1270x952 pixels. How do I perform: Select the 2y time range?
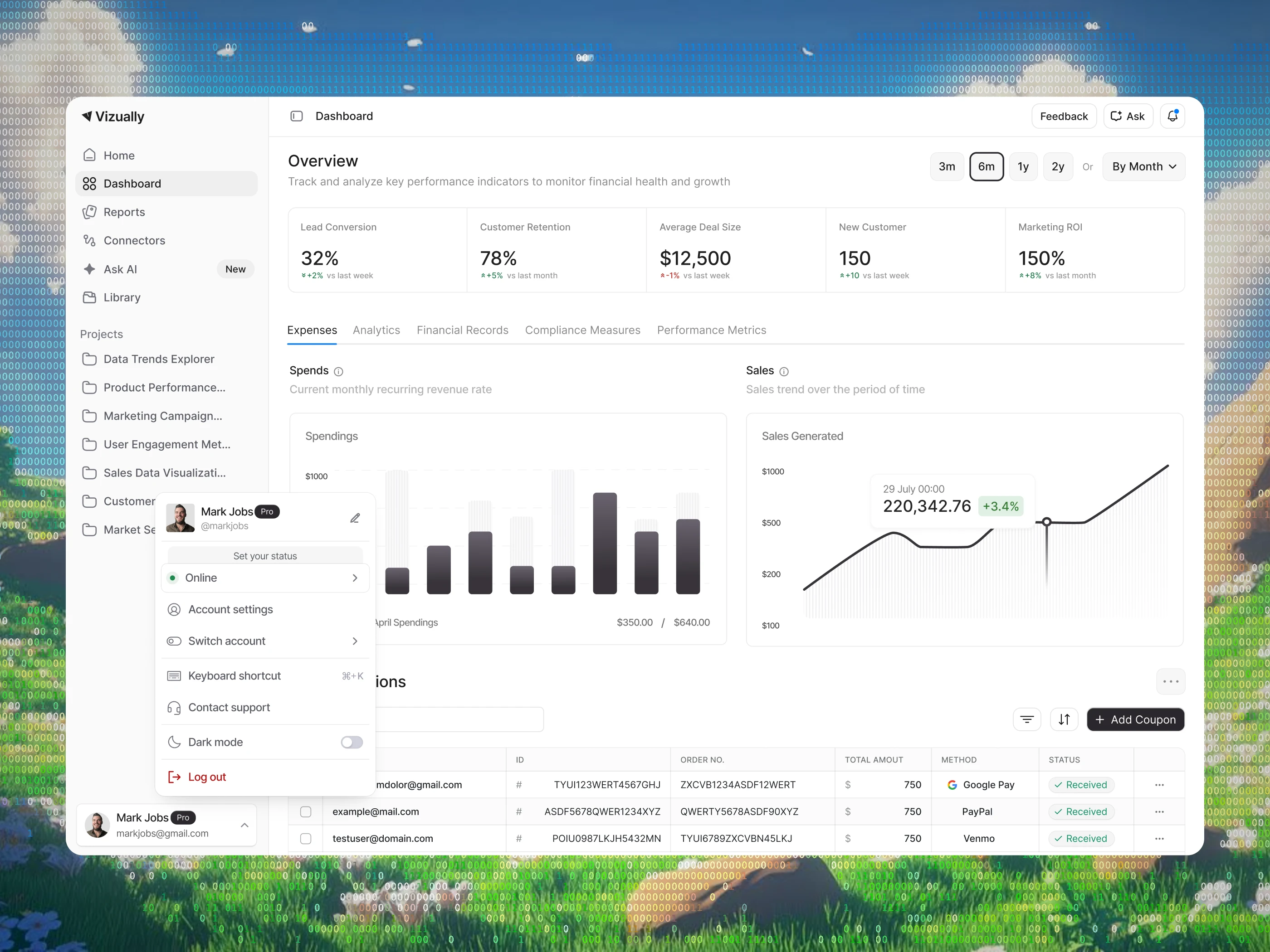point(1058,166)
